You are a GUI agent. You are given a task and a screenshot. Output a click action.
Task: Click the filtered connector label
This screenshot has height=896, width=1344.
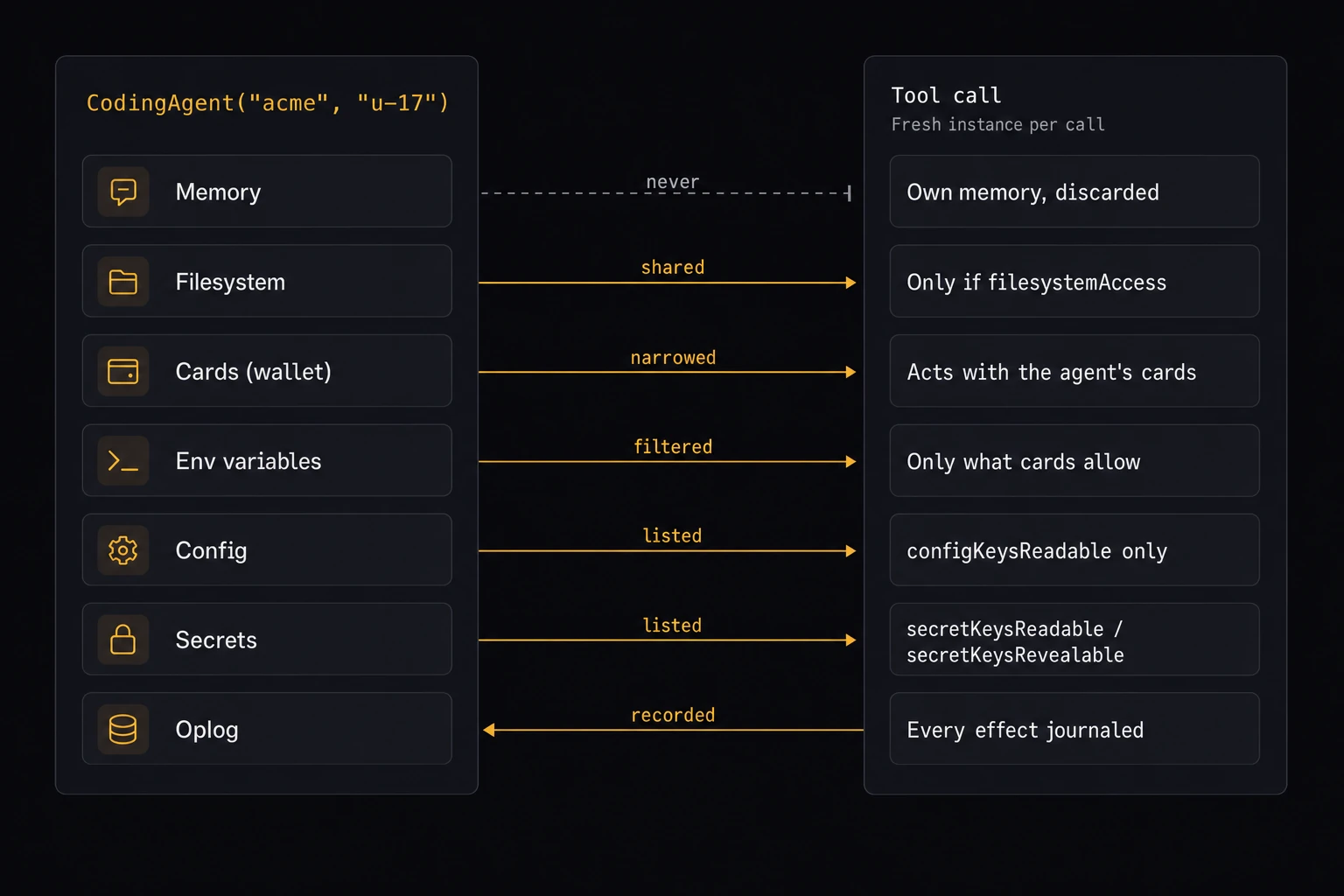tap(673, 447)
